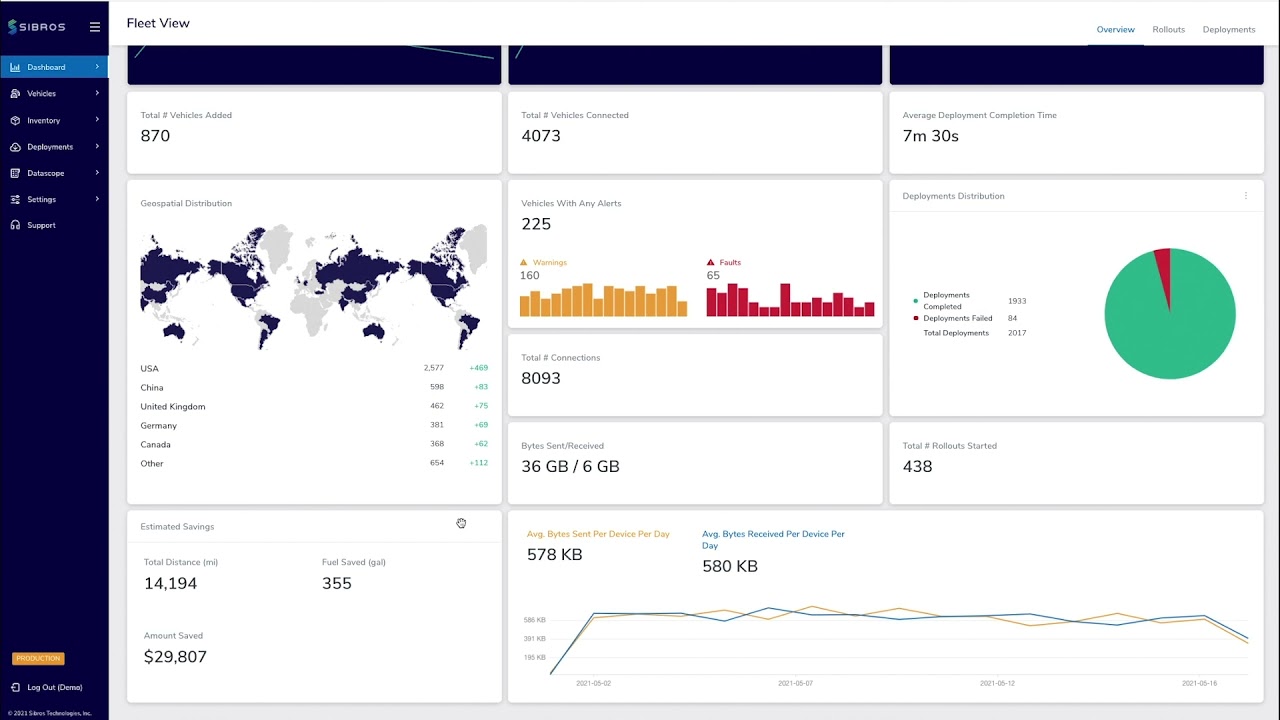Expand the Inventory menu chevron

pos(97,120)
